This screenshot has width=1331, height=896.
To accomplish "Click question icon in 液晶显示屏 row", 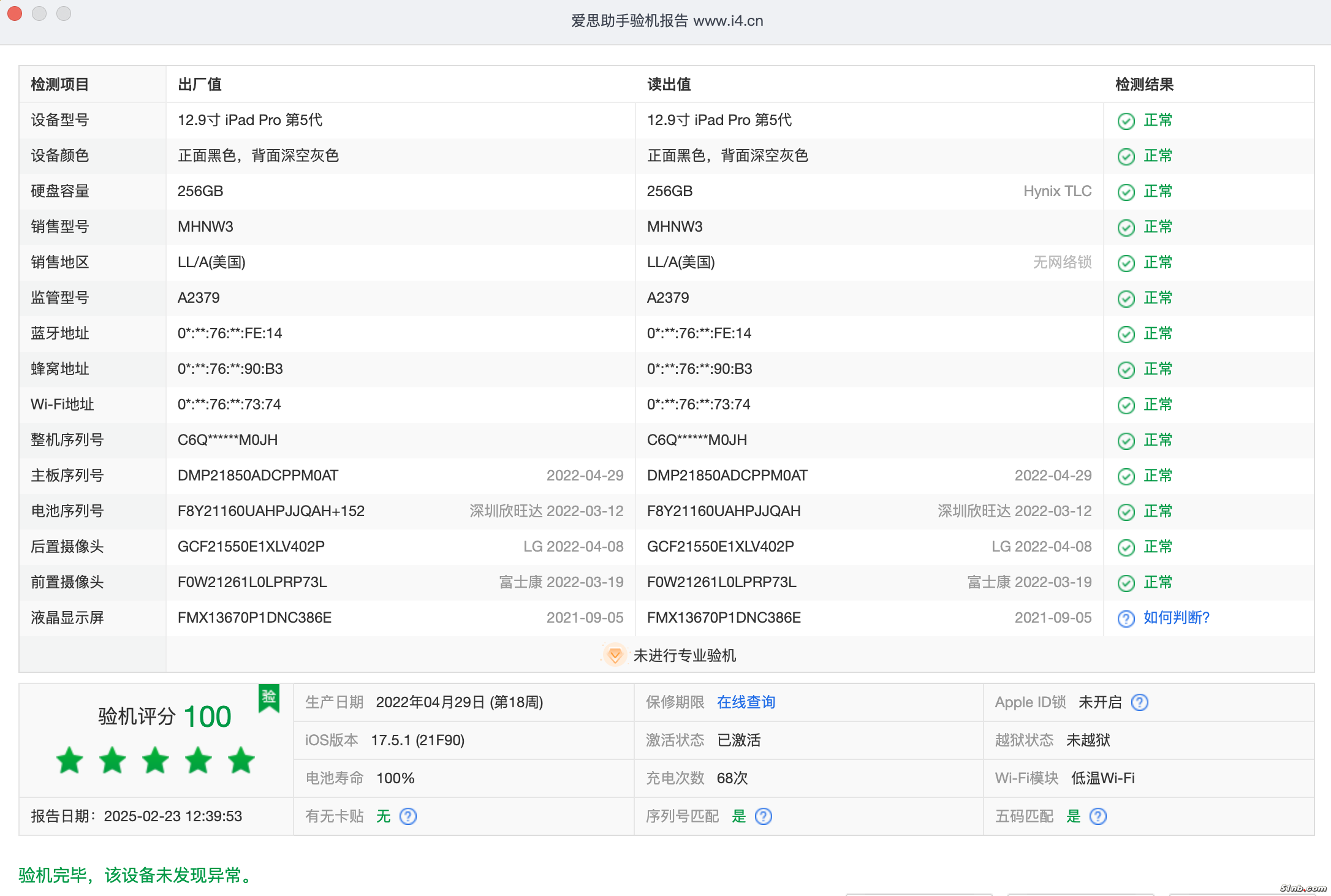I will point(1126,618).
